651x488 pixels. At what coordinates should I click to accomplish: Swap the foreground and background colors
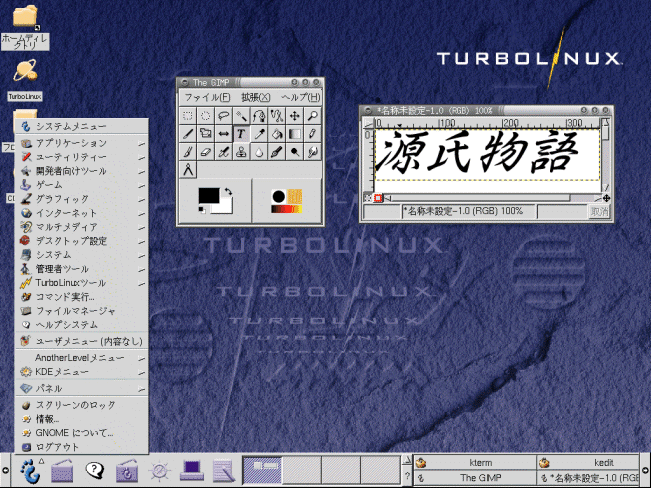click(228, 191)
